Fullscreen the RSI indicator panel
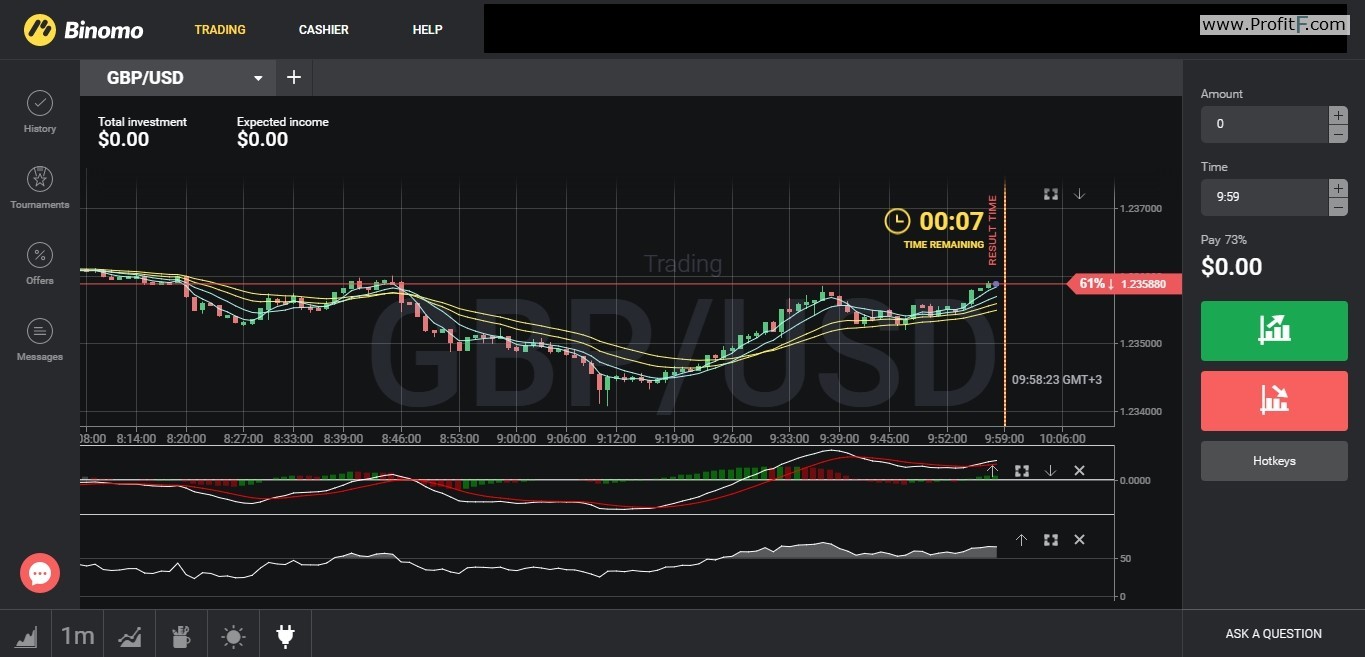 [x=1050, y=539]
